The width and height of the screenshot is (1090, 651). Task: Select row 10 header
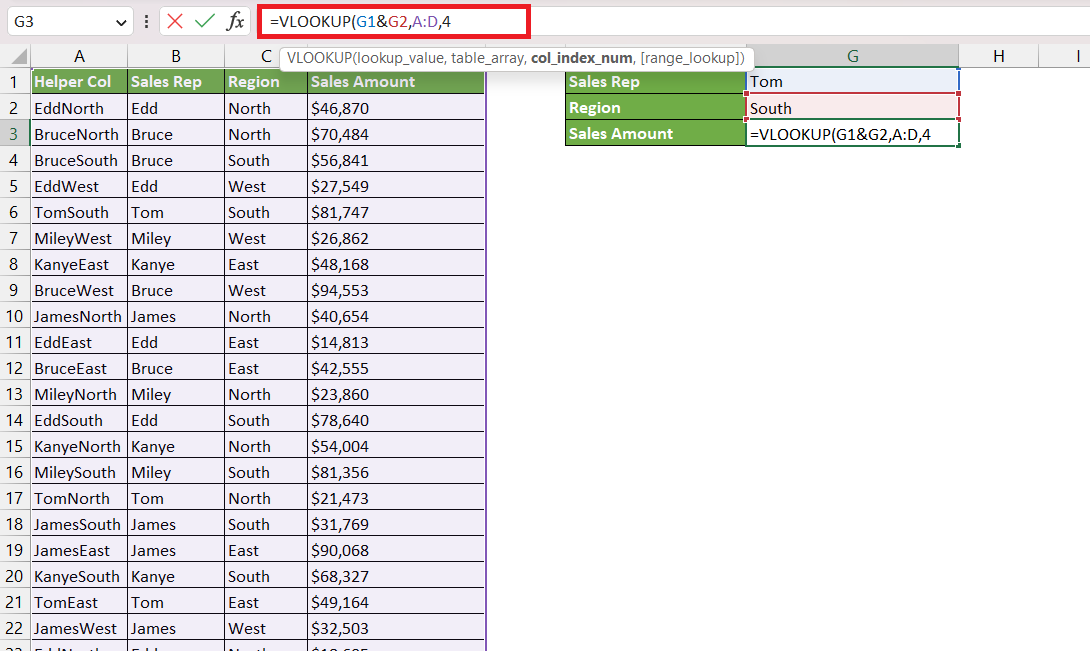pyautogui.click(x=15, y=316)
